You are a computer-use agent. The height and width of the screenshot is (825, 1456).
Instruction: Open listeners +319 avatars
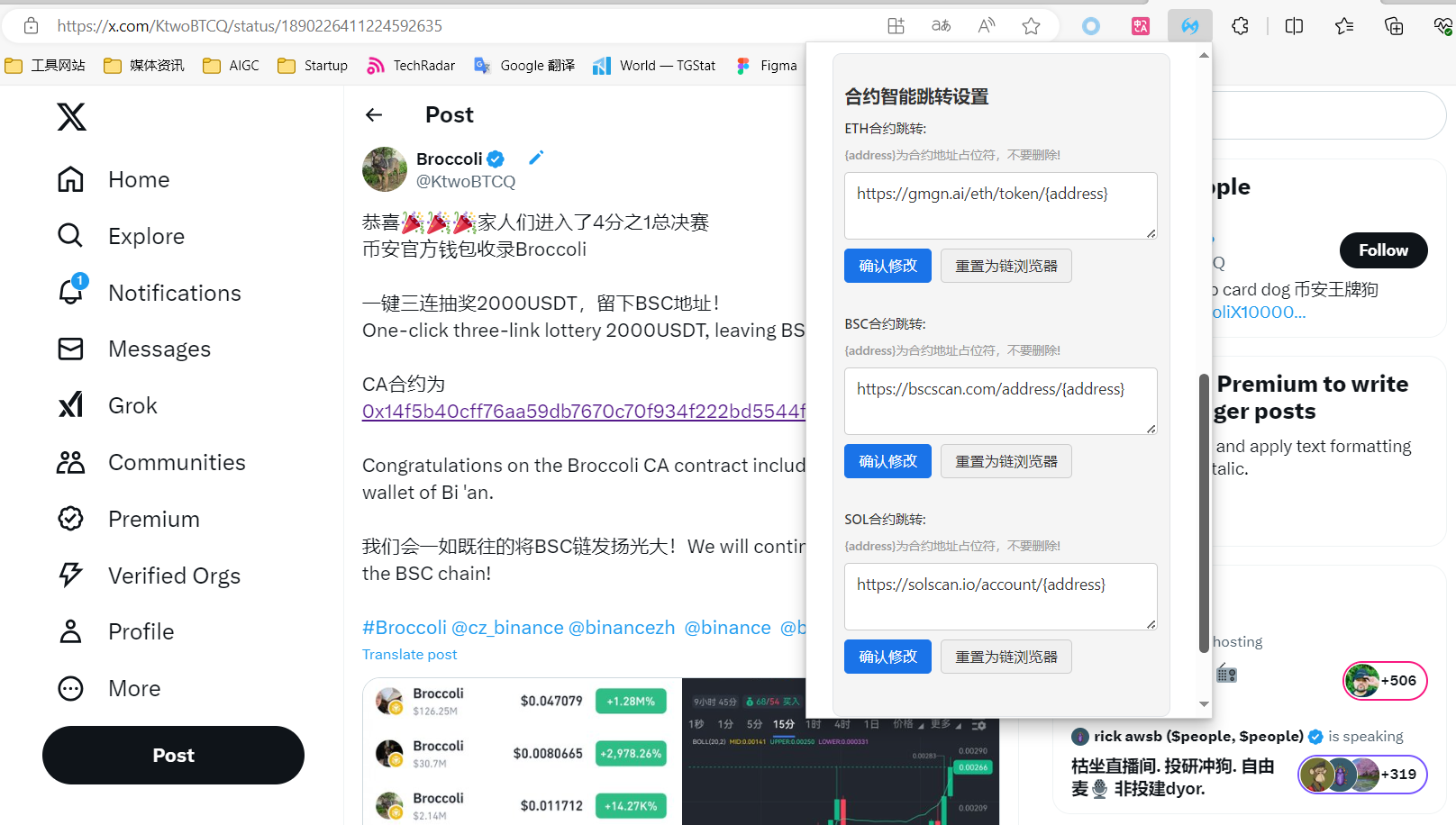(1362, 774)
